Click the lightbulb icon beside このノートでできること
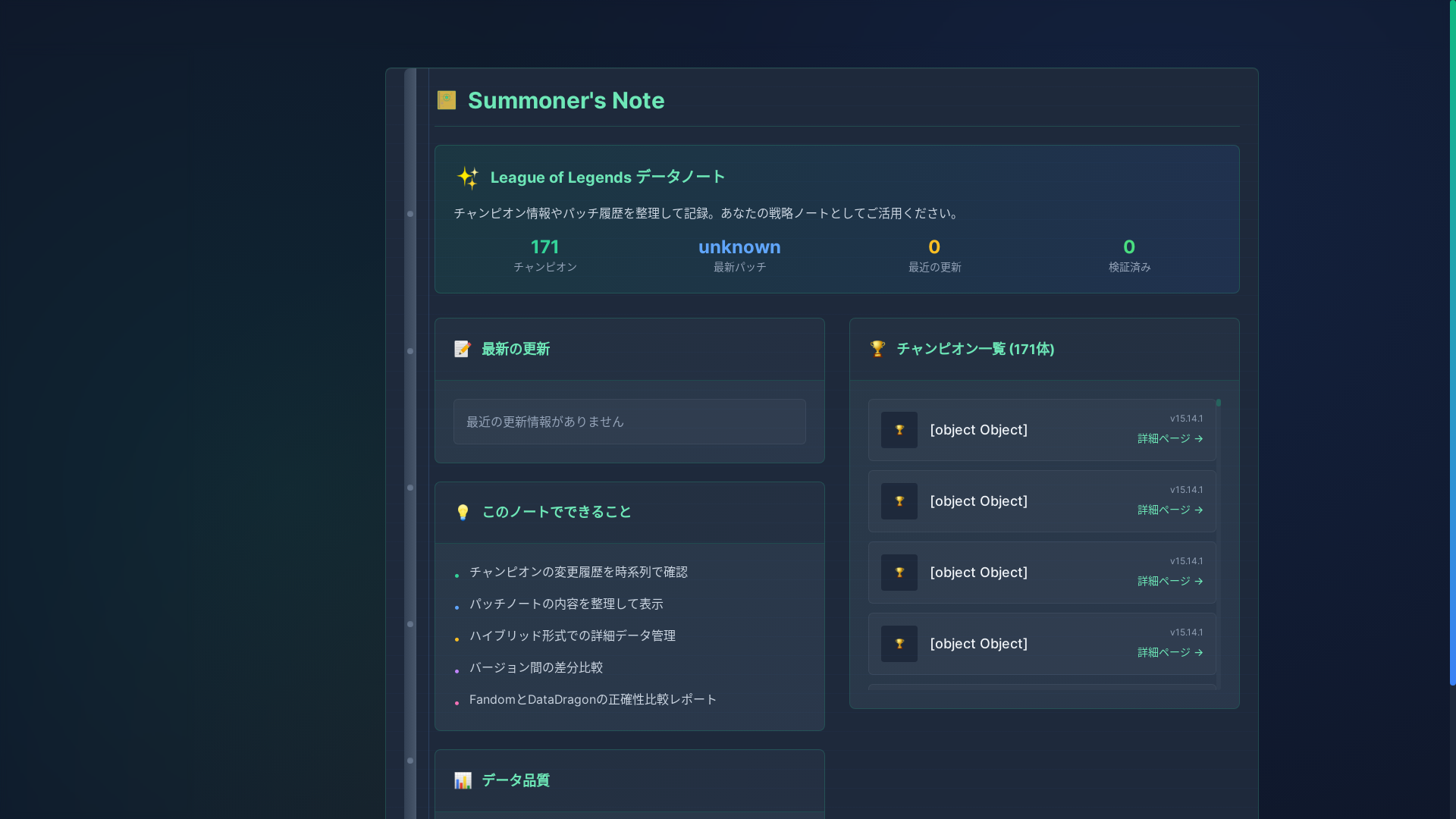The image size is (1456, 819). [x=463, y=513]
